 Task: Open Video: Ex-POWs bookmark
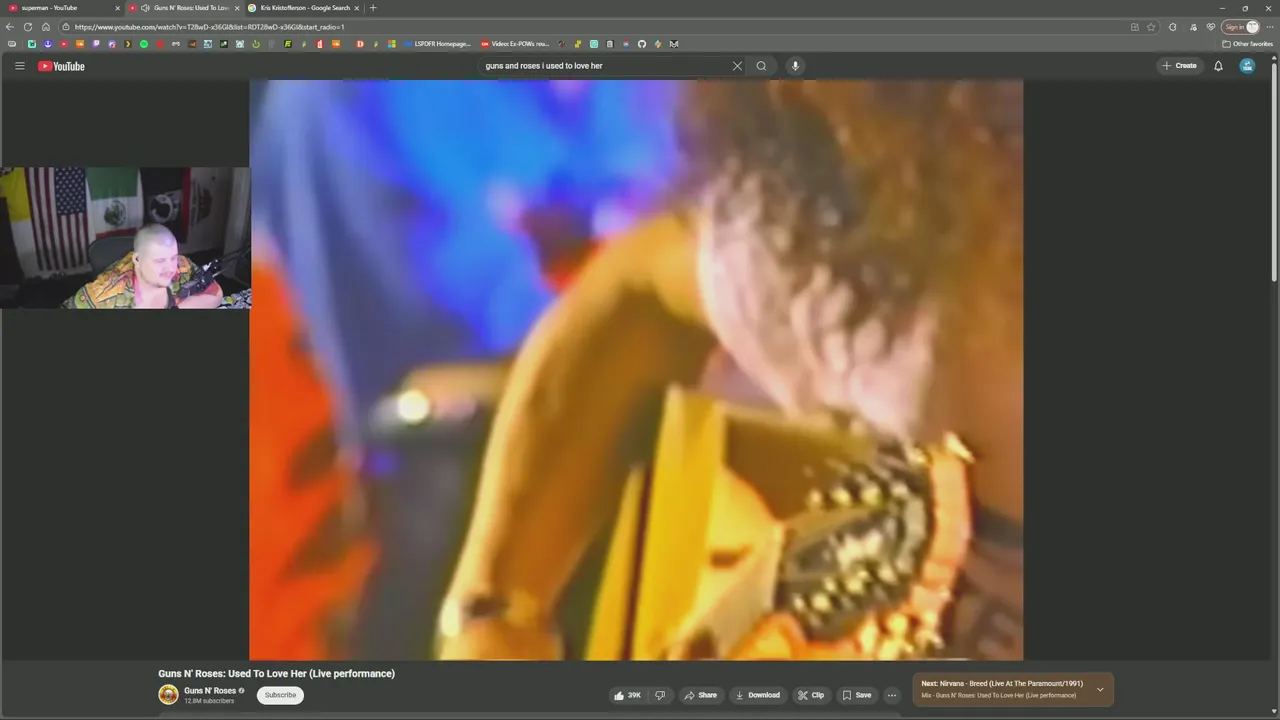tap(516, 44)
